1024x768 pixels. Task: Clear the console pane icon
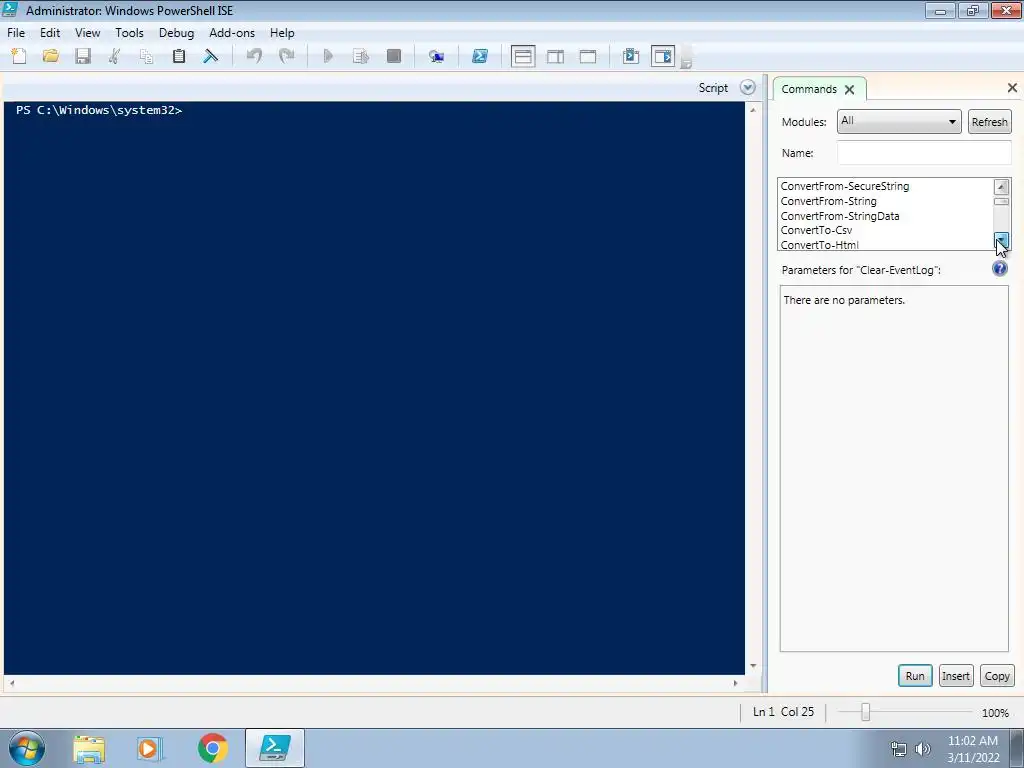(211, 56)
